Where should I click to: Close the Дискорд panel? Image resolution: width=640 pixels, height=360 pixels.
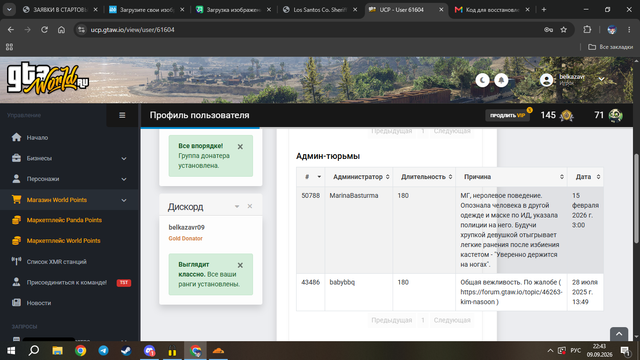[x=250, y=207]
